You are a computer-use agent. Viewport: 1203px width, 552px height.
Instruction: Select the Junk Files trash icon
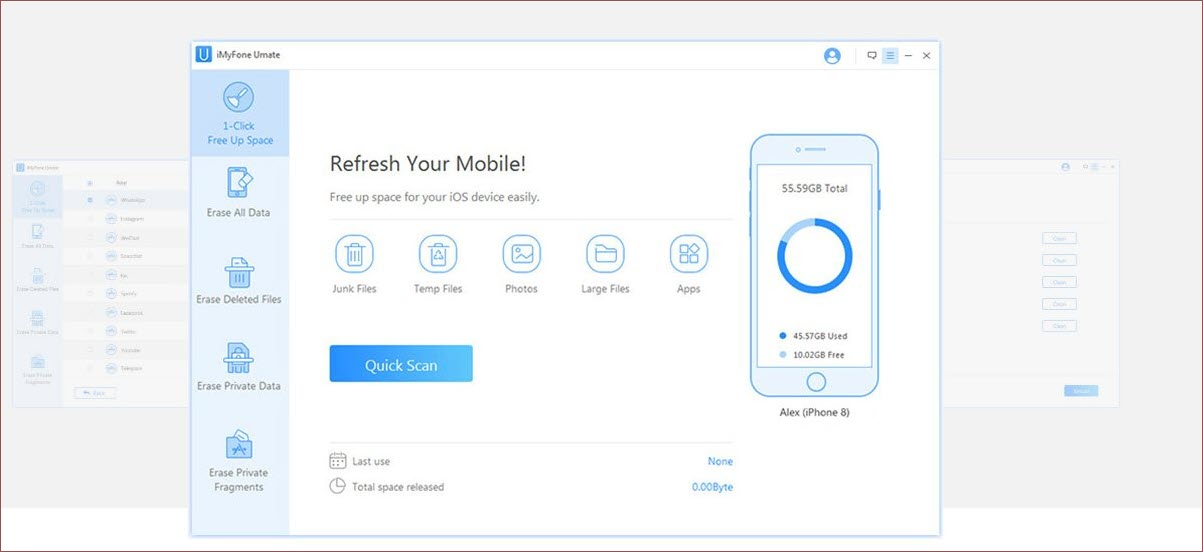(x=354, y=254)
